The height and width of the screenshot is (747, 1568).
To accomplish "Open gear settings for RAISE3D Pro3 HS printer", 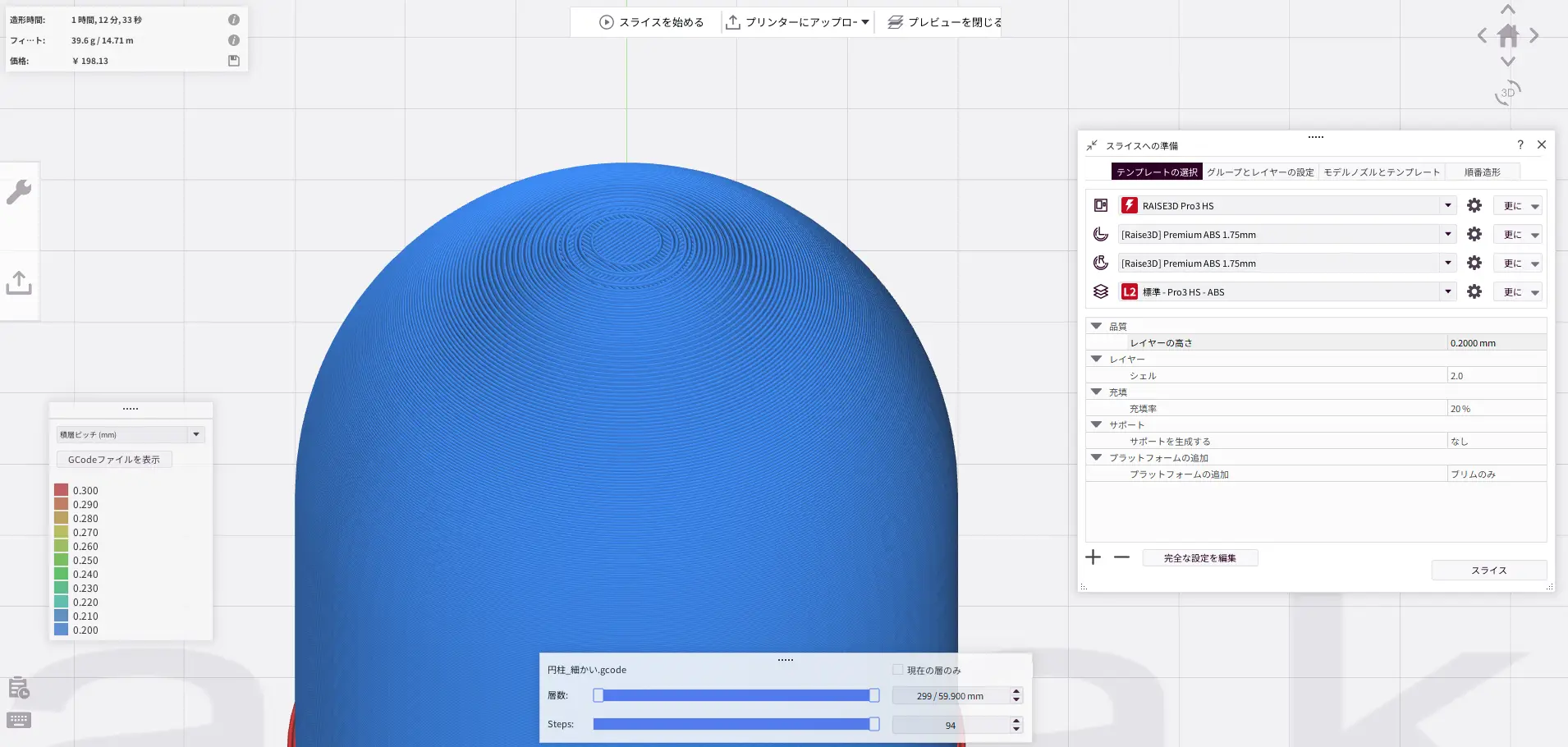I will click(x=1474, y=206).
